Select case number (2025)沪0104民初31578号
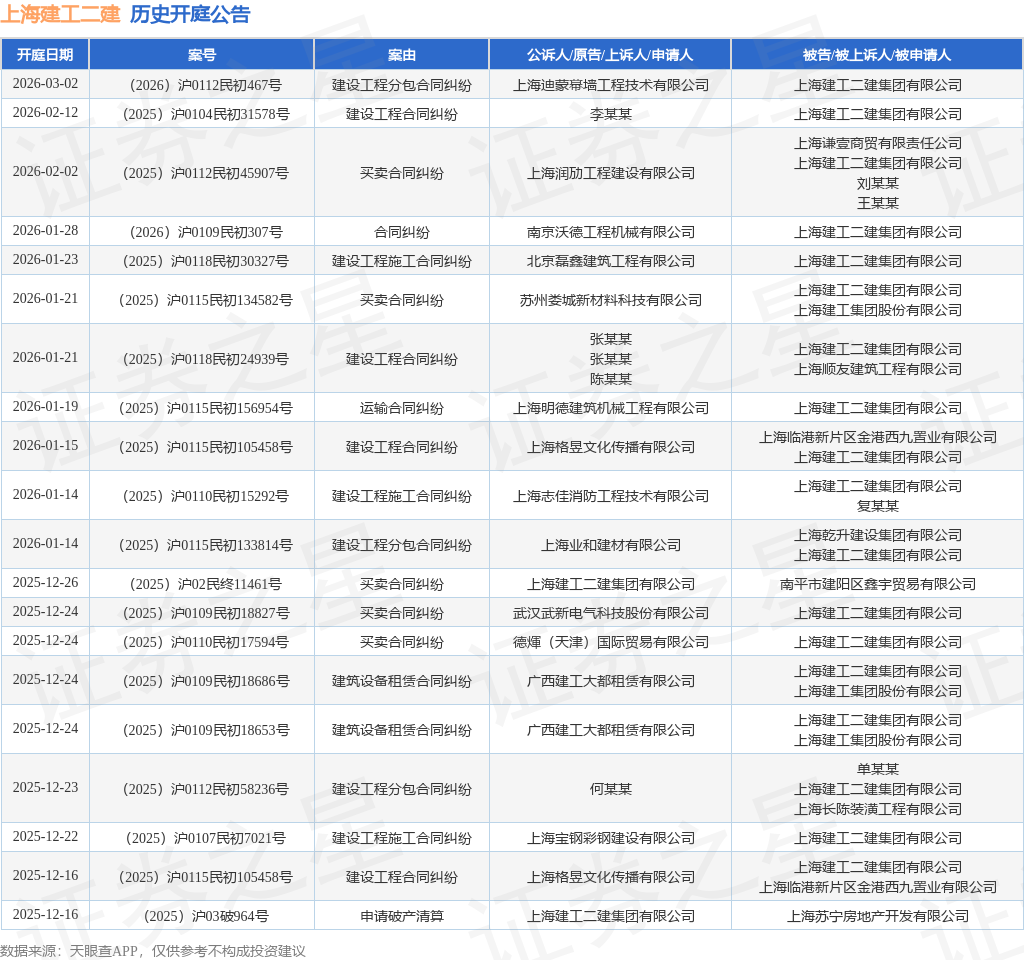The height and width of the screenshot is (960, 1024). (206, 114)
